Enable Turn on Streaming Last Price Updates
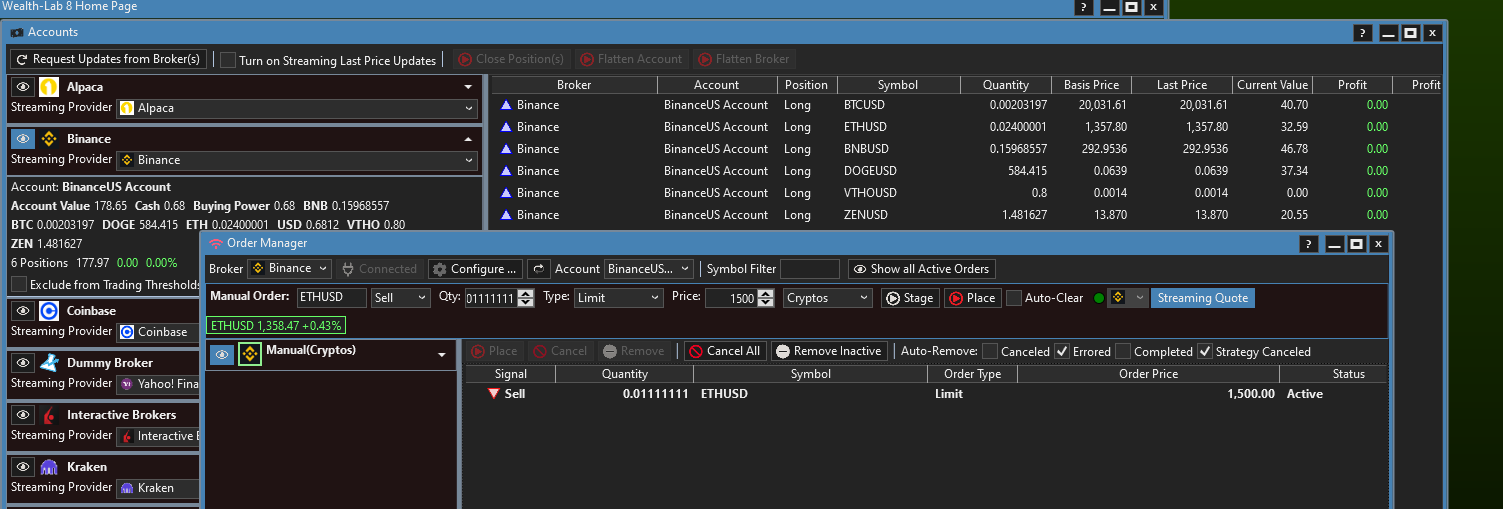Screen dimensions: 1503x509 click(228, 60)
